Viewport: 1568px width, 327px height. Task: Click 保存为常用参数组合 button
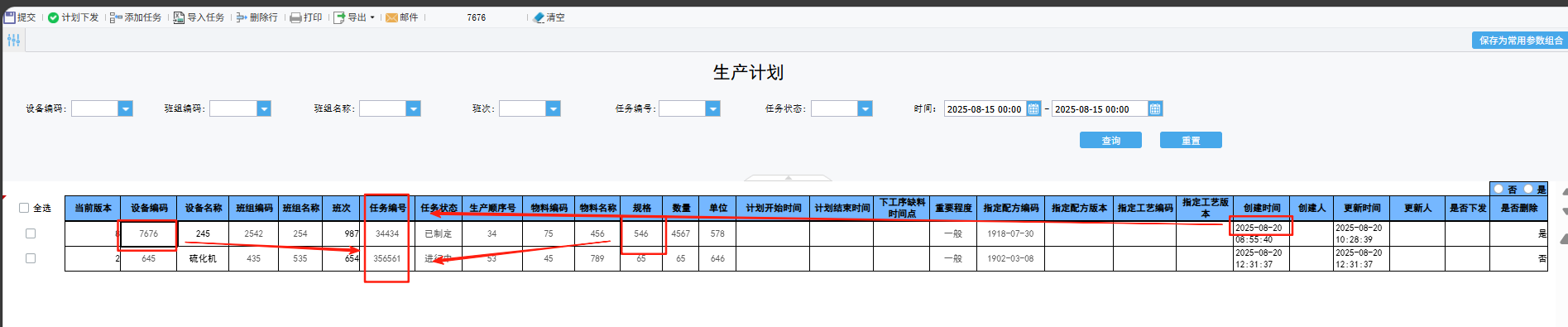(x=1521, y=40)
